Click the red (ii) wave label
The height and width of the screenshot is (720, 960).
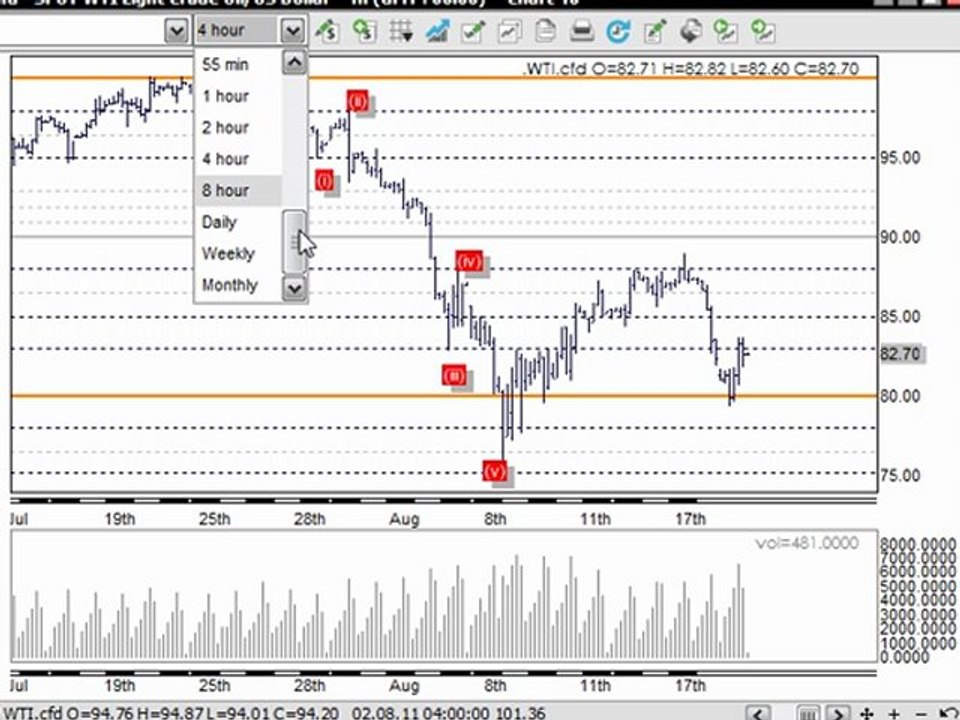[x=358, y=101]
